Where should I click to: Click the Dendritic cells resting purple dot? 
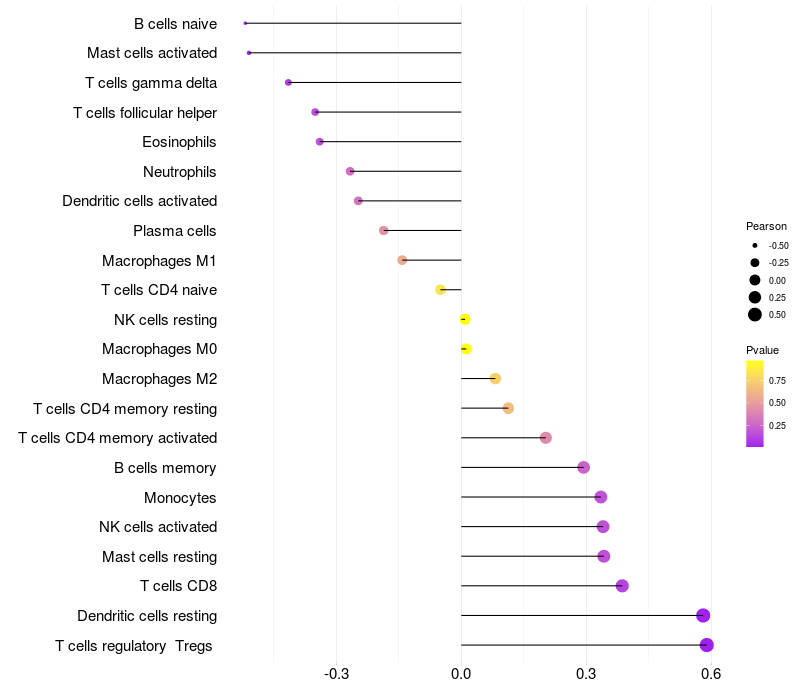pos(703,615)
